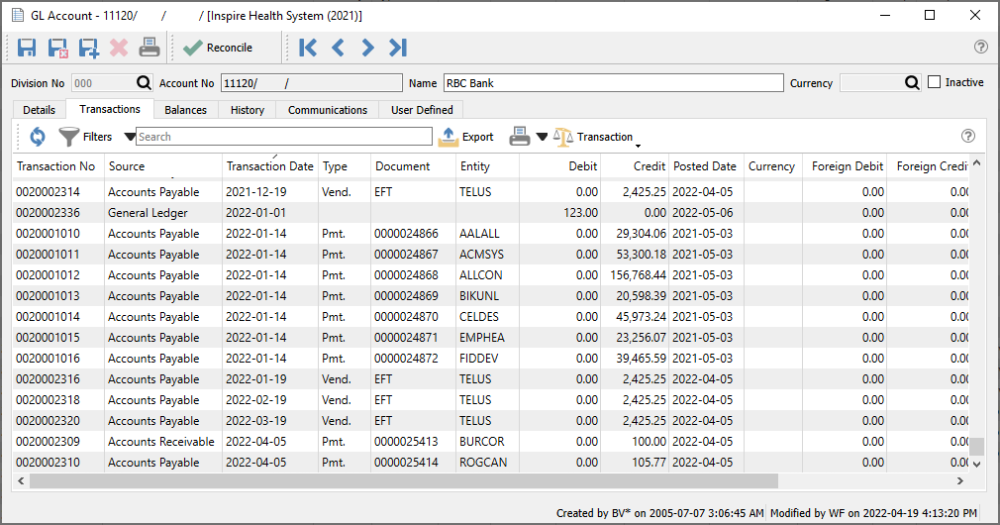
Task: Toggle the Inactive checkbox
Action: point(934,82)
